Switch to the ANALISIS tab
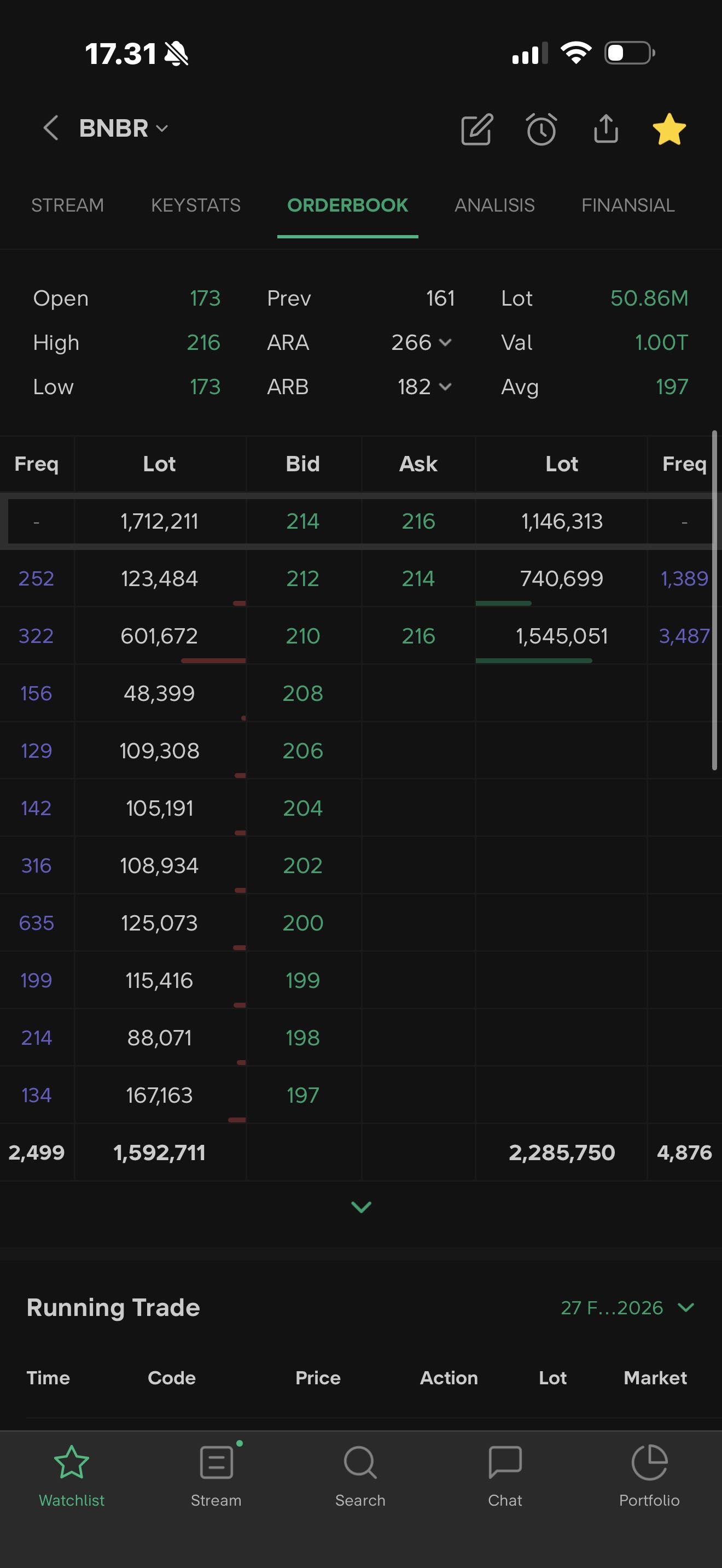Screen dimensions: 722x1568 point(494,206)
